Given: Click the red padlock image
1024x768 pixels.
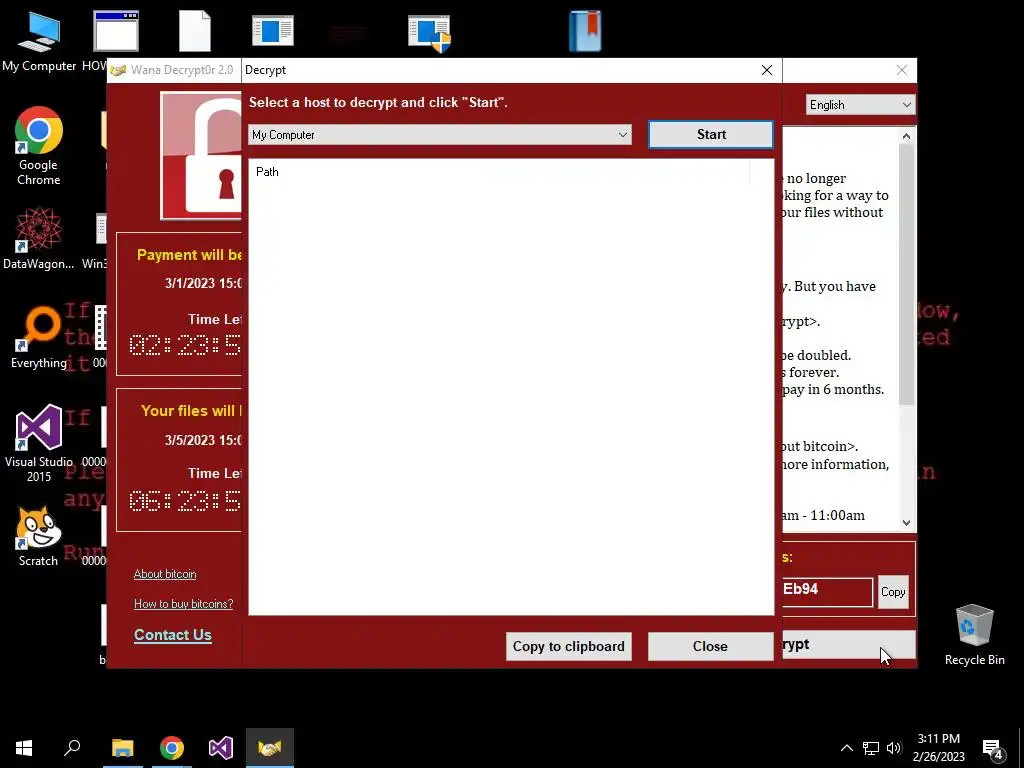Looking at the screenshot, I should [x=201, y=156].
